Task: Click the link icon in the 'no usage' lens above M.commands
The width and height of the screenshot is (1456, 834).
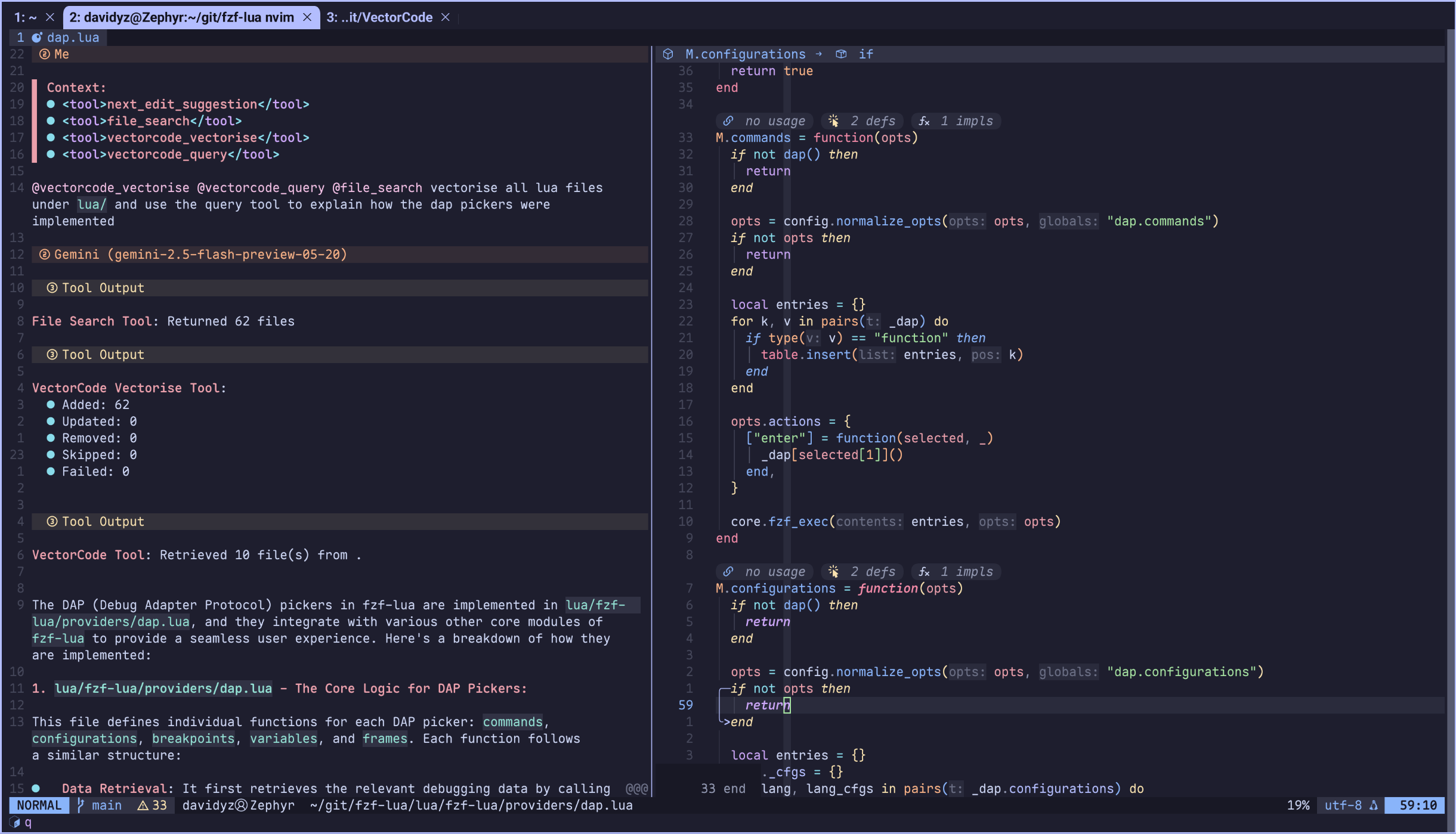Action: click(x=728, y=121)
